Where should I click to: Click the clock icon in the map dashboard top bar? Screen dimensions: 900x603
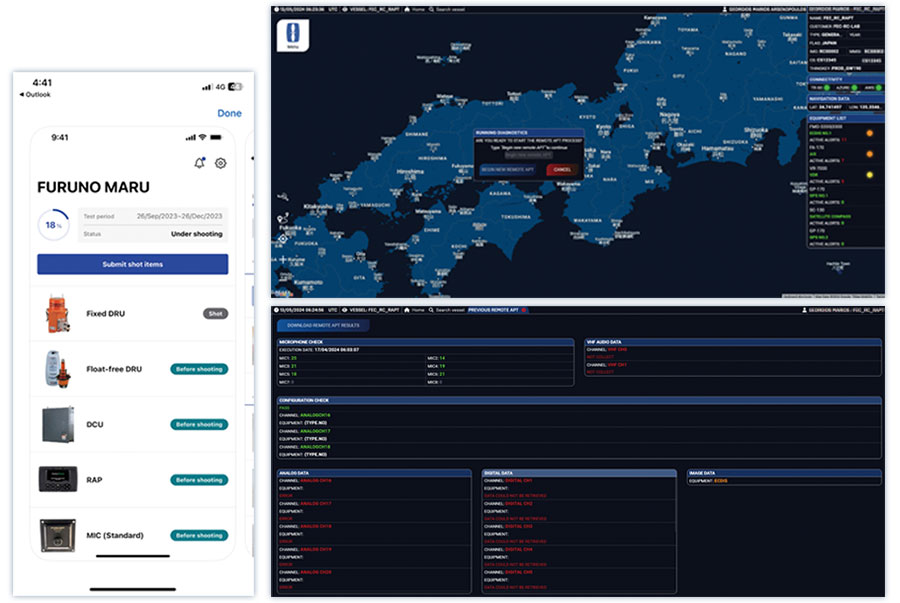276,10
